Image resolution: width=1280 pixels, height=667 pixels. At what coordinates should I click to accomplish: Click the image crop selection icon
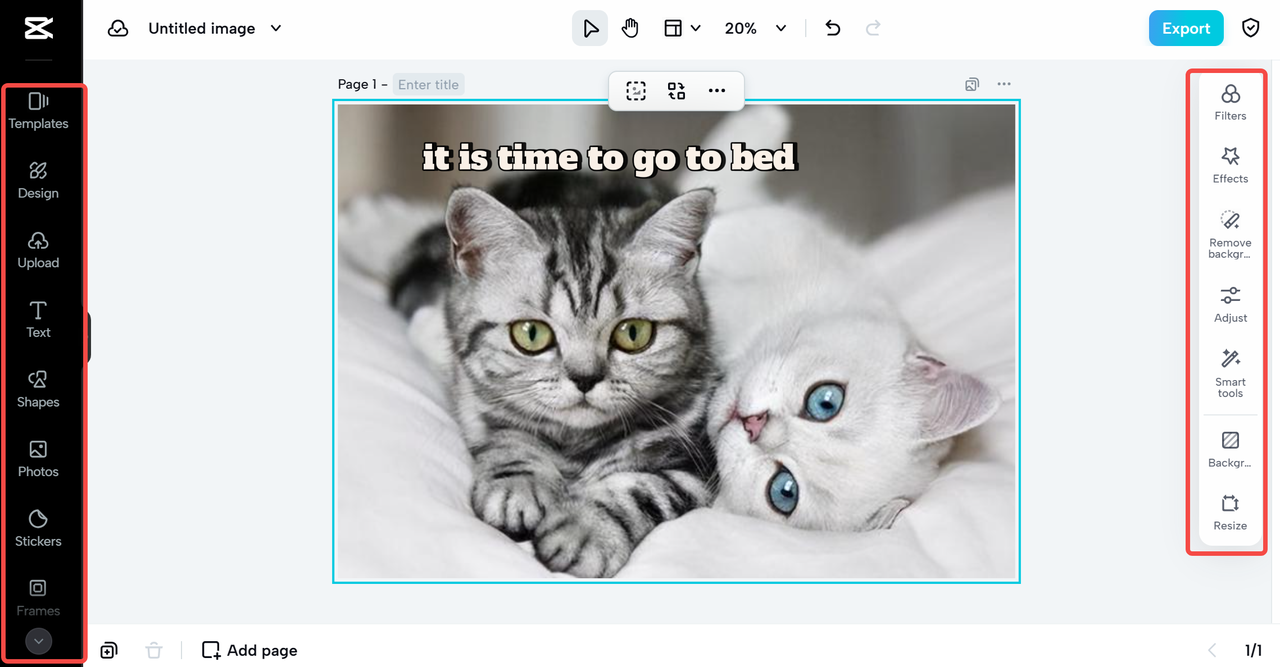636,91
